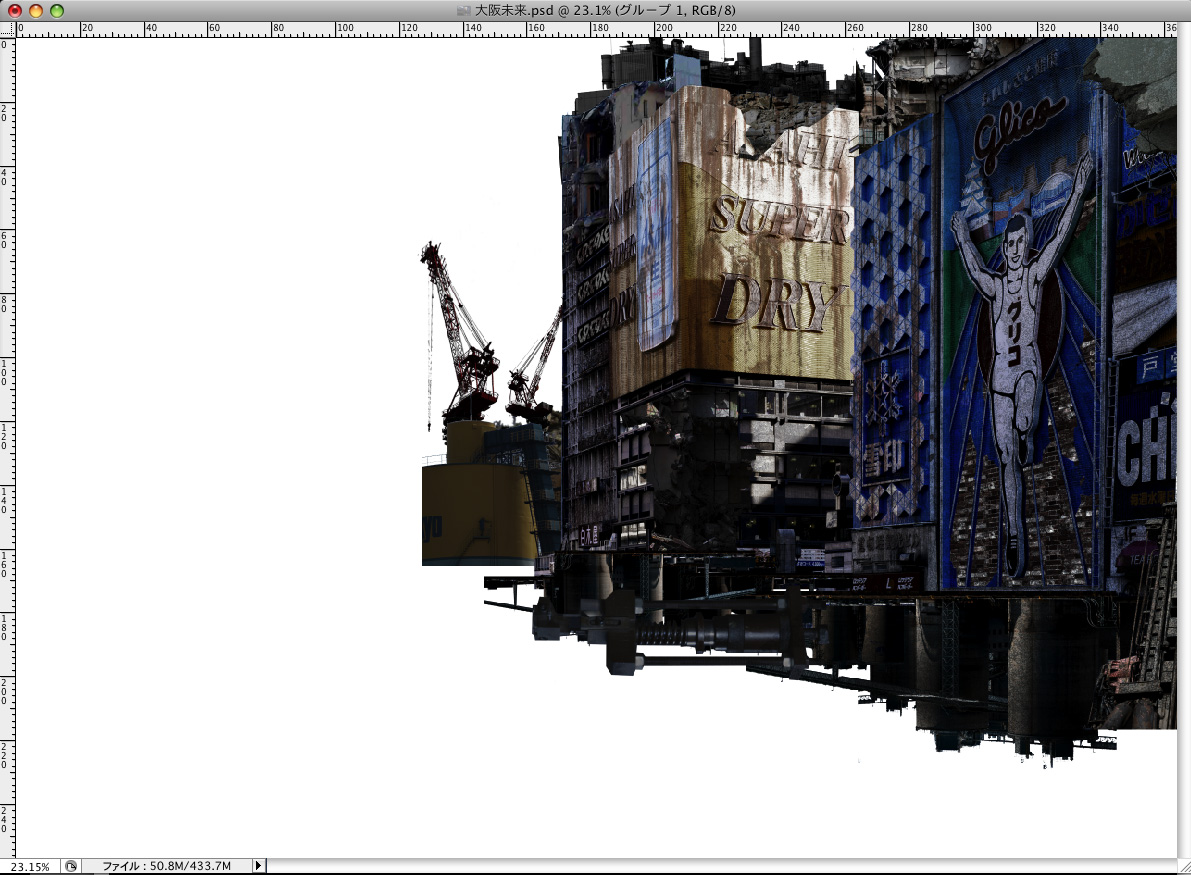Click the Version Cue status icon
This screenshot has height=875, width=1191.
(x=71, y=866)
